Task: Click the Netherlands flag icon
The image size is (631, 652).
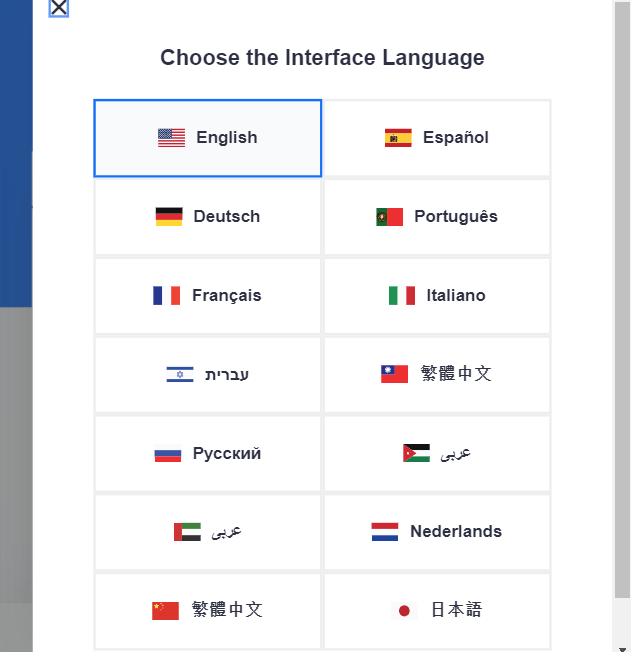Action: pos(385,532)
